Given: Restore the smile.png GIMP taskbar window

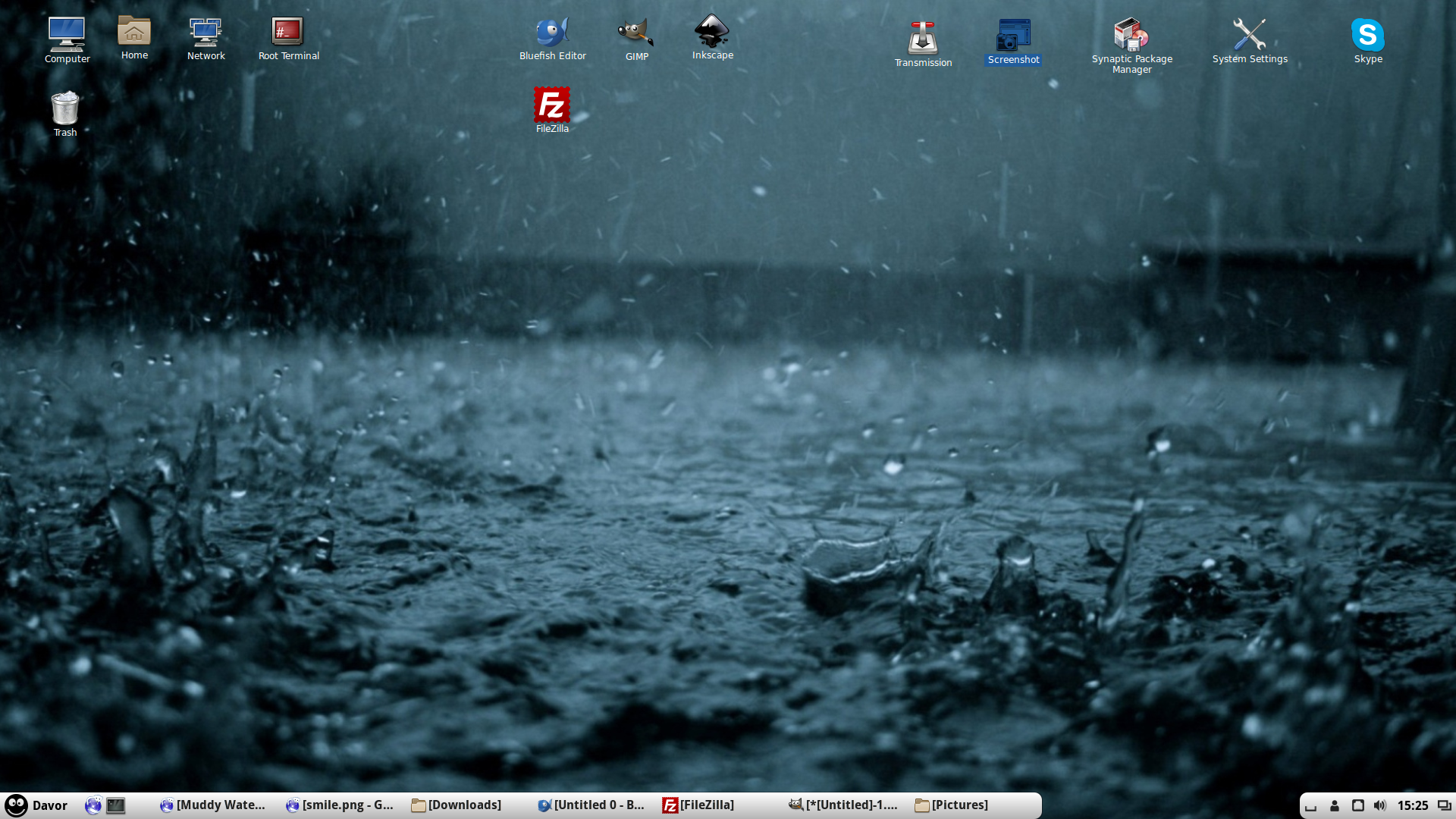Looking at the screenshot, I should point(340,805).
